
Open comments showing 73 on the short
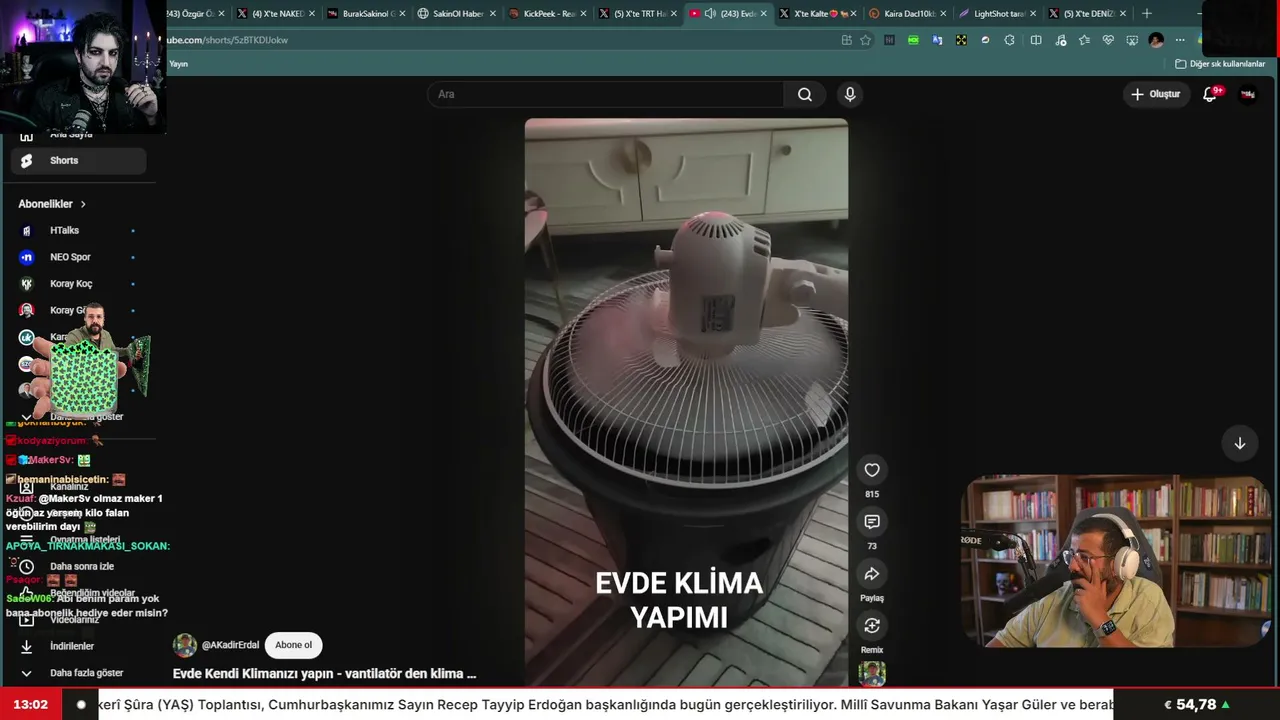(872, 522)
